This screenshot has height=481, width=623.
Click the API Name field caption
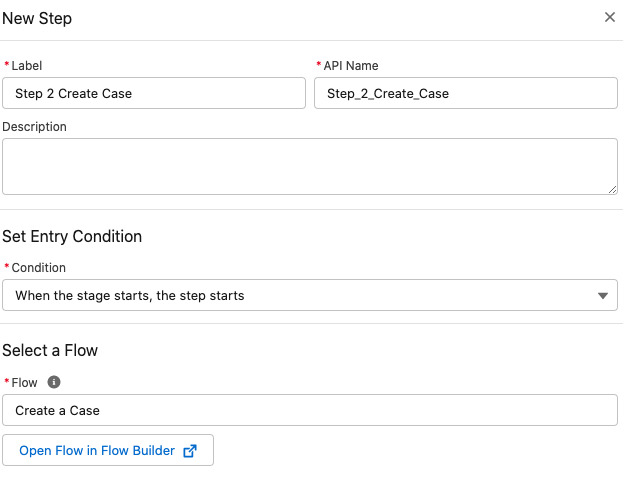pyautogui.click(x=350, y=66)
